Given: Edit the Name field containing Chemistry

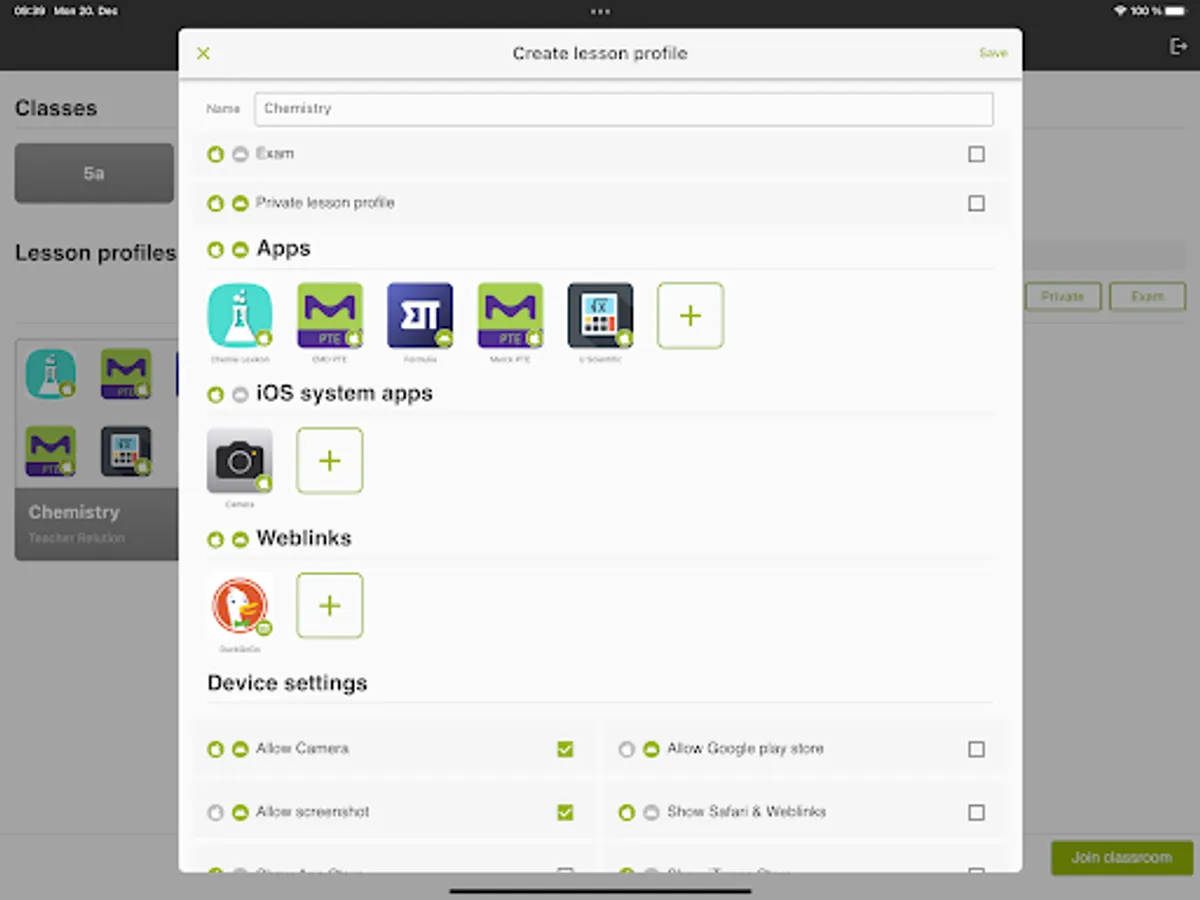Looking at the screenshot, I should point(623,109).
